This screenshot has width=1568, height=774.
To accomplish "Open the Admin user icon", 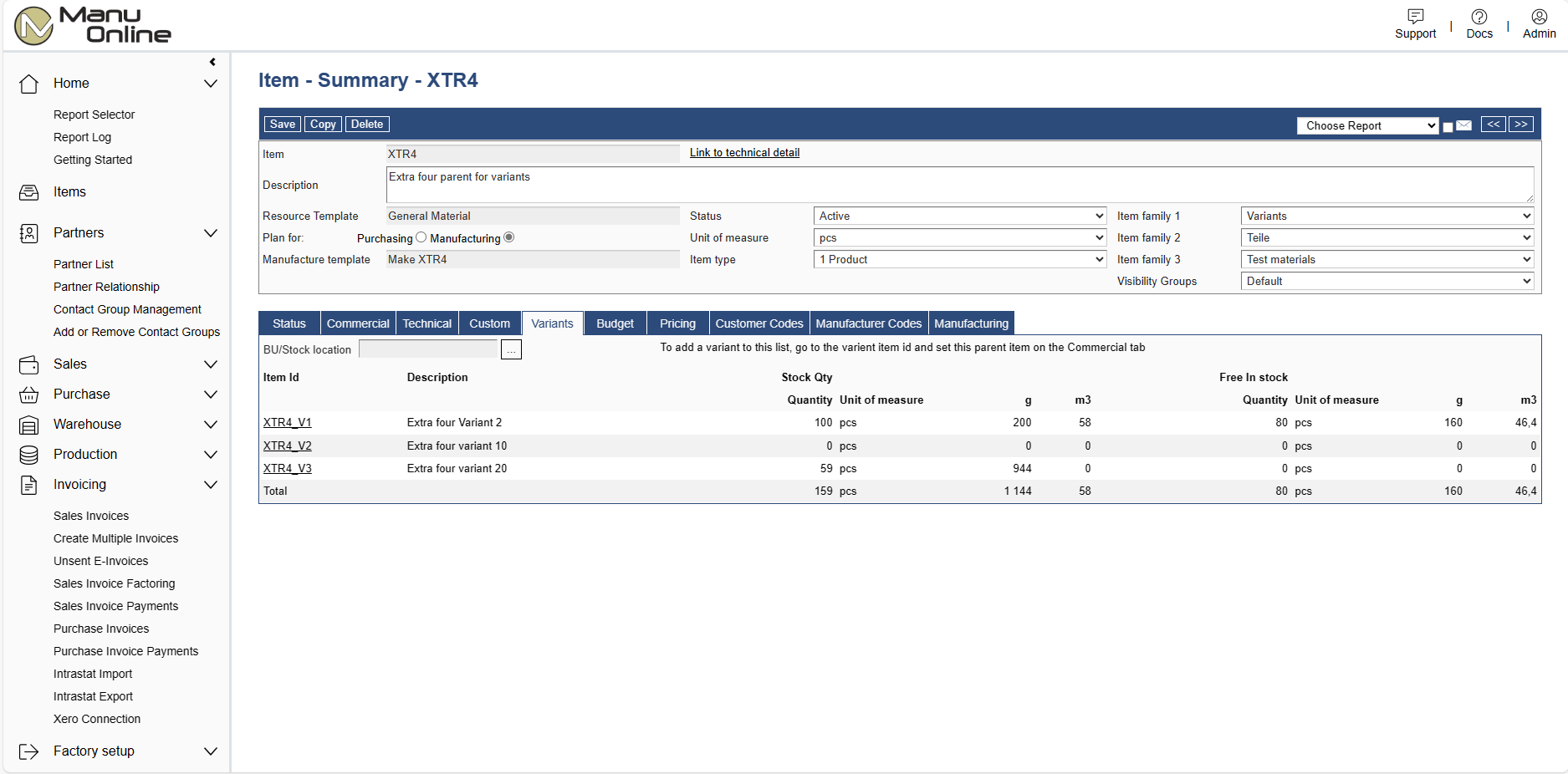I will [x=1539, y=17].
